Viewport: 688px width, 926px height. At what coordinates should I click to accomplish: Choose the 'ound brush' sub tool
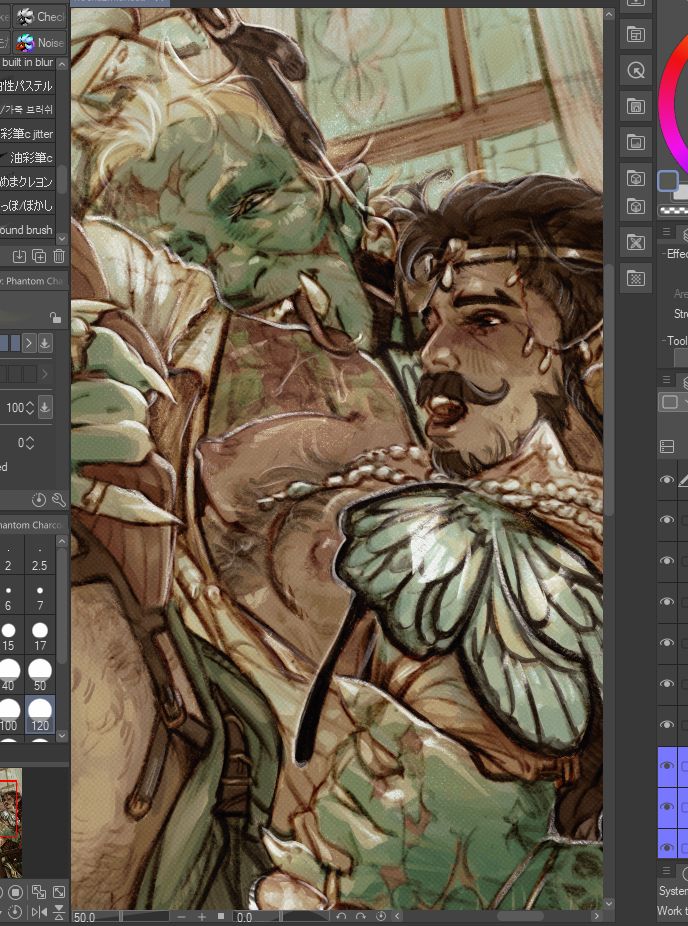[x=27, y=230]
